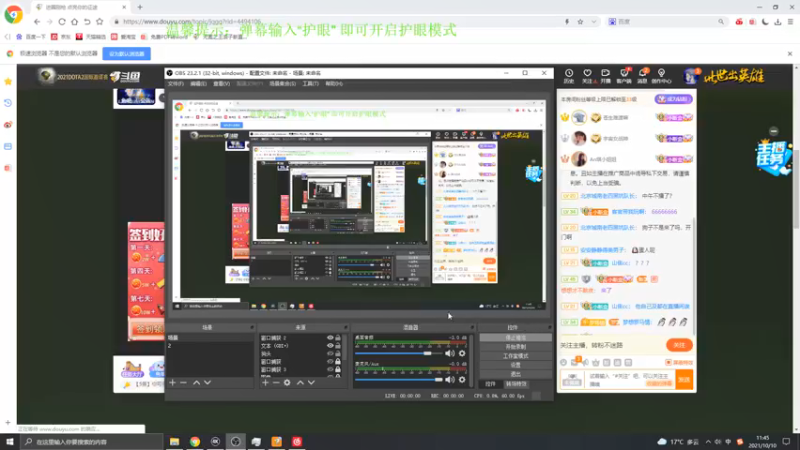
Task: Toggle lock for 窗口捕获 2 source
Action: (x=338, y=338)
